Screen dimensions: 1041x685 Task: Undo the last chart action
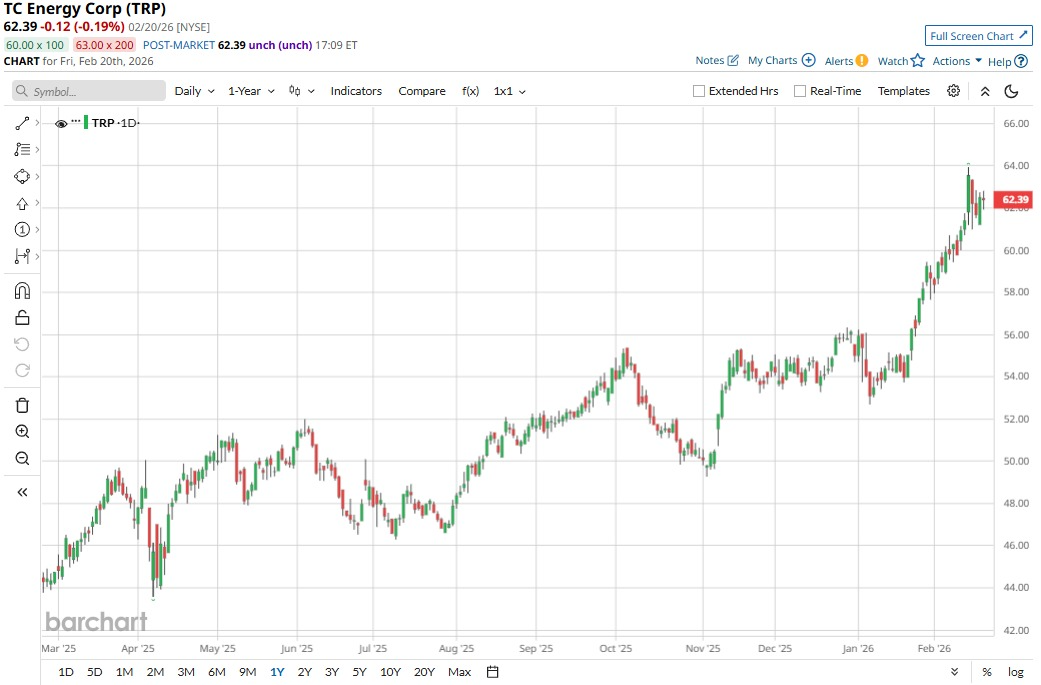[22, 344]
